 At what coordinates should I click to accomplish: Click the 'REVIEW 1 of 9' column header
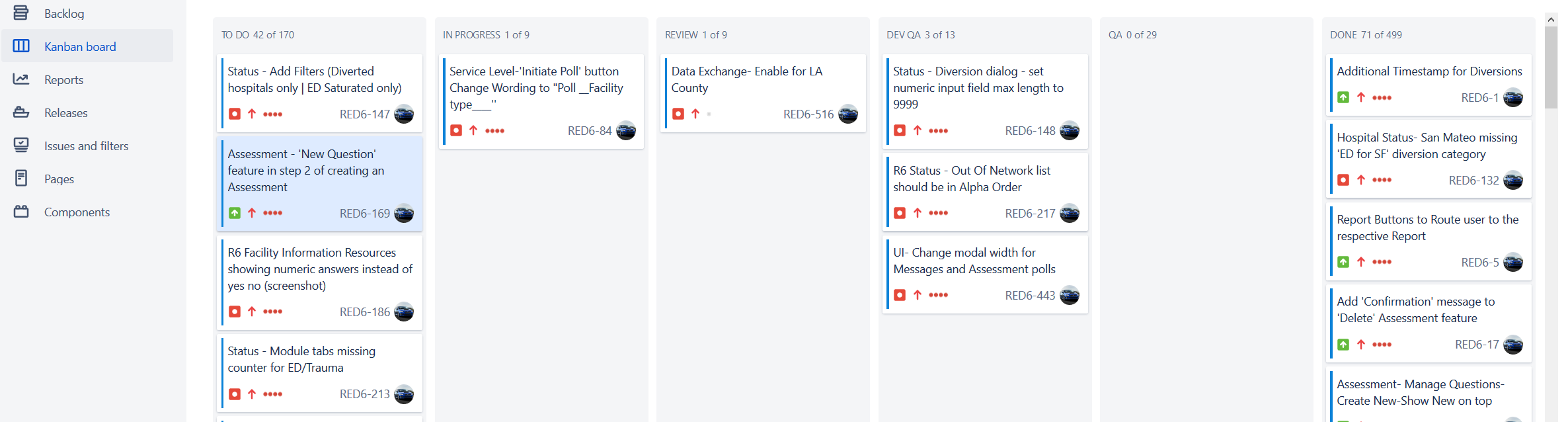(696, 34)
